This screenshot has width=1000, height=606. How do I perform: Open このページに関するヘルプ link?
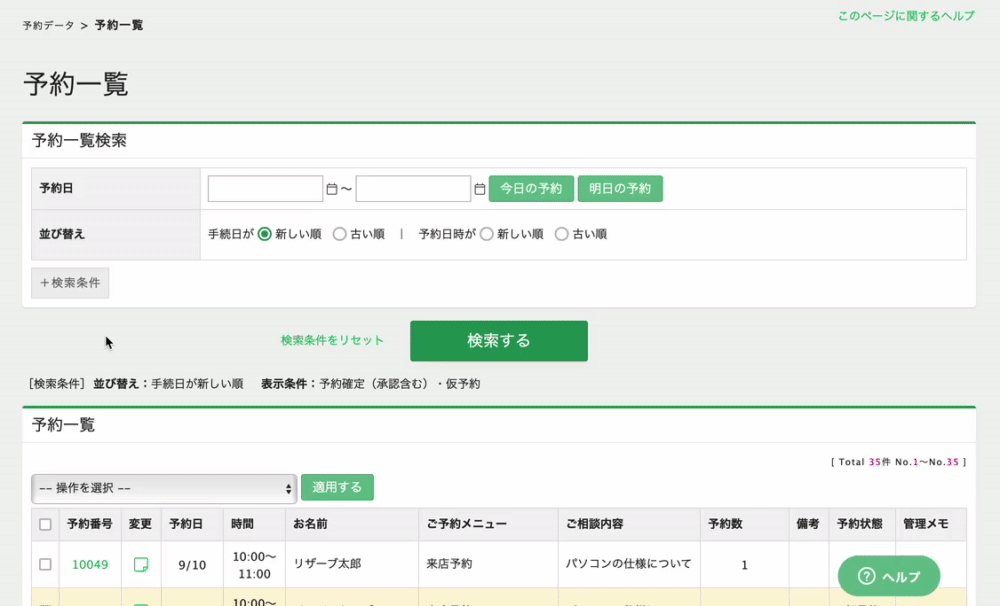tap(906, 16)
